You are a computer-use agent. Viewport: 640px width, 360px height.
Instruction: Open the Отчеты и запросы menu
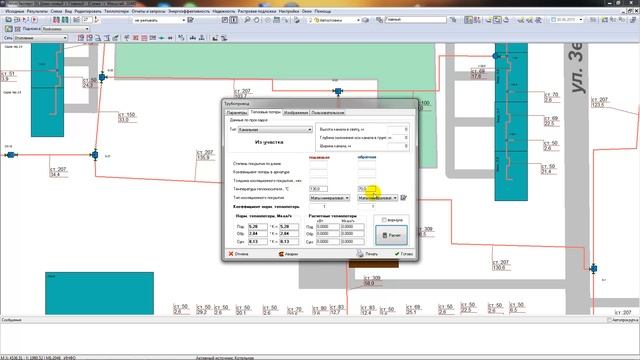(x=149, y=11)
